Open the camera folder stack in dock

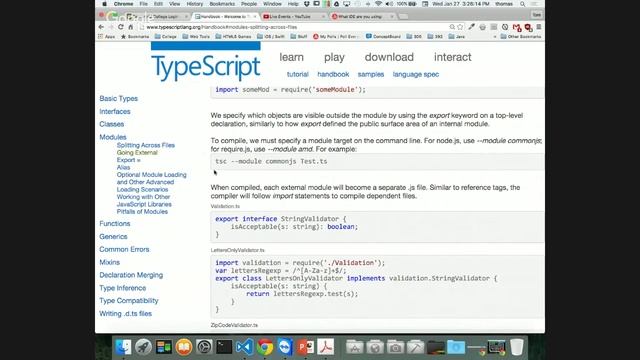click(x=395, y=347)
